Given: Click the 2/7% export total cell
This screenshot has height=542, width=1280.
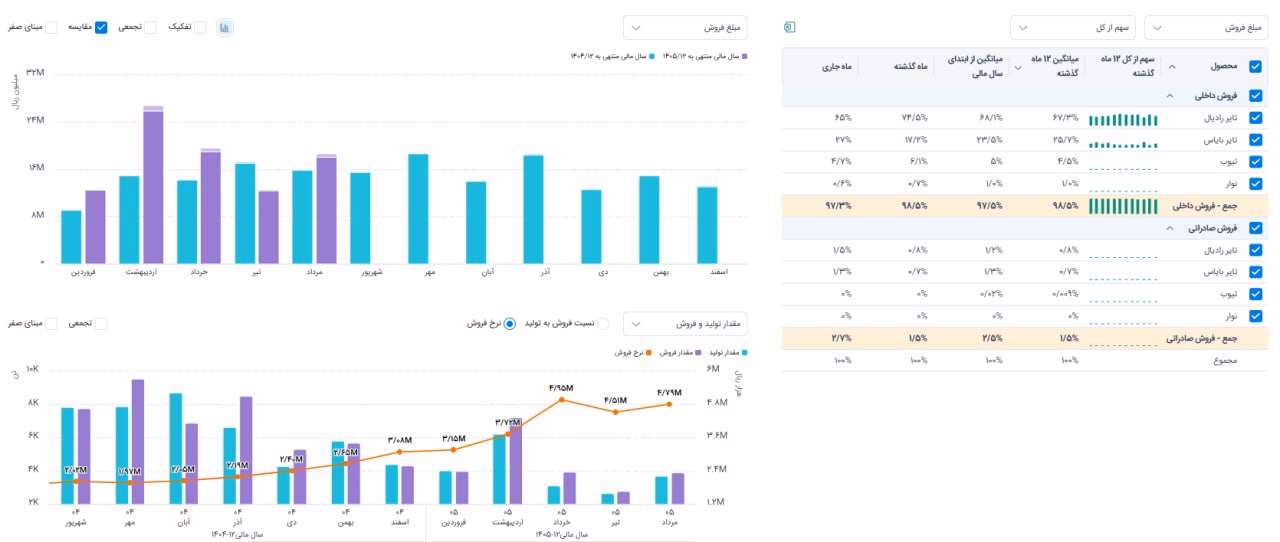Looking at the screenshot, I should (x=841, y=338).
